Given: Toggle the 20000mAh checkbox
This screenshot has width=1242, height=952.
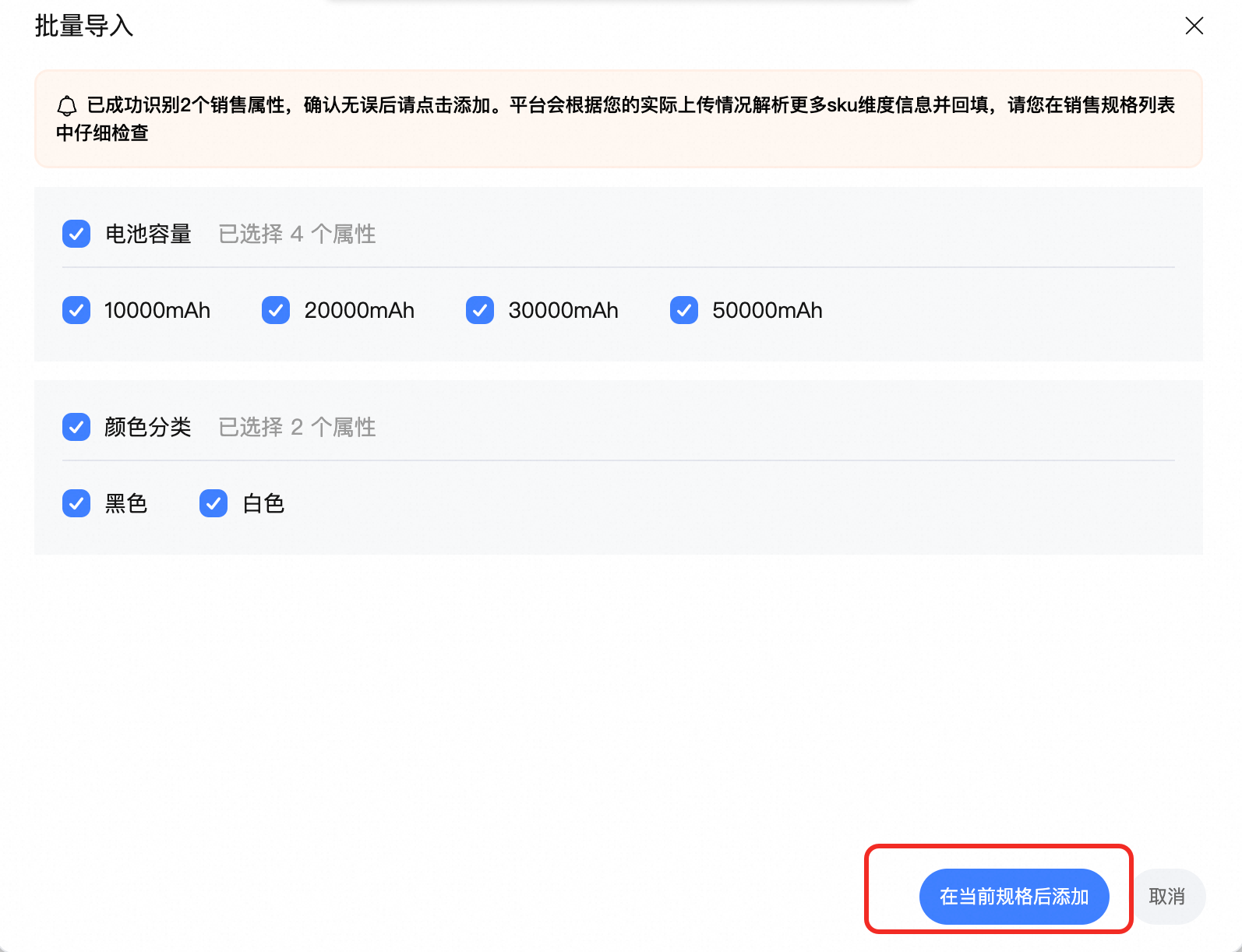Looking at the screenshot, I should click(x=276, y=310).
